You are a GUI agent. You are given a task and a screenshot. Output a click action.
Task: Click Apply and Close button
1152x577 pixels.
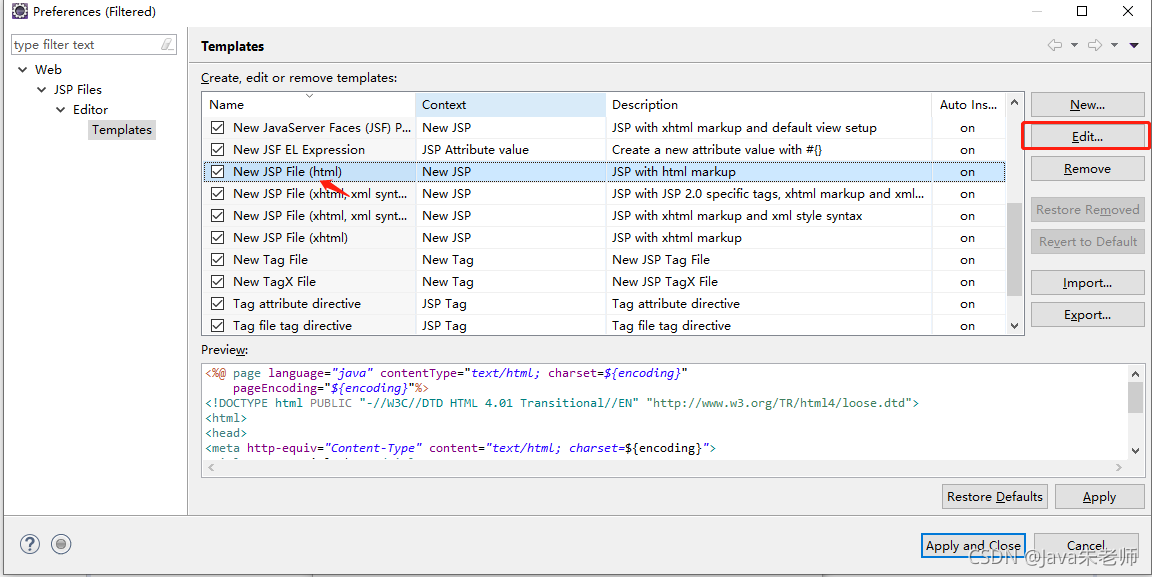[973, 545]
